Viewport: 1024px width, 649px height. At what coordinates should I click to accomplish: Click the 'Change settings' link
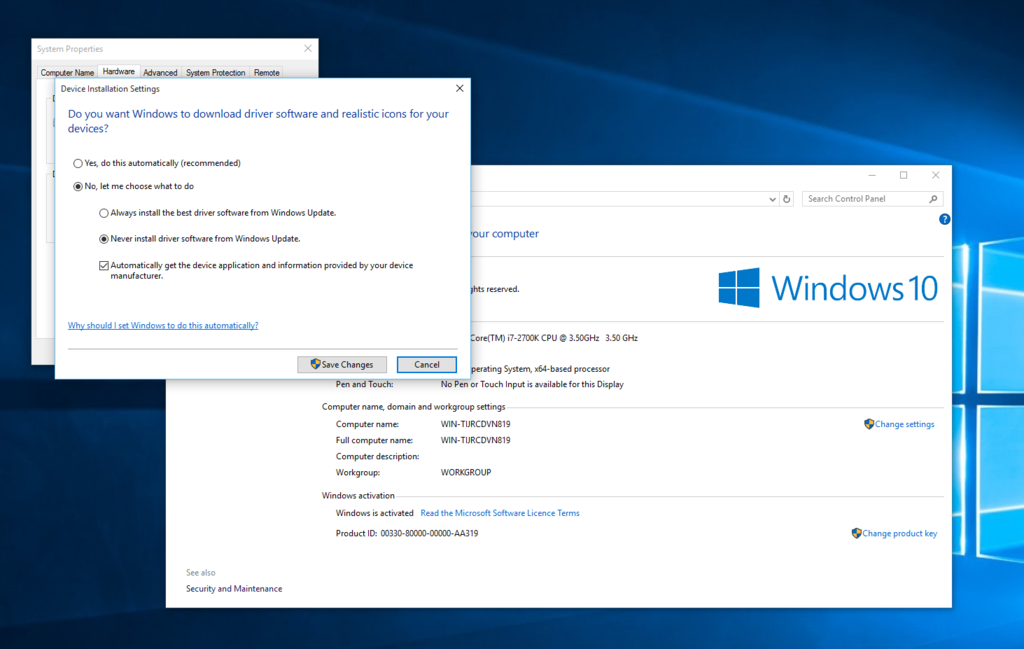pyautogui.click(x=899, y=424)
